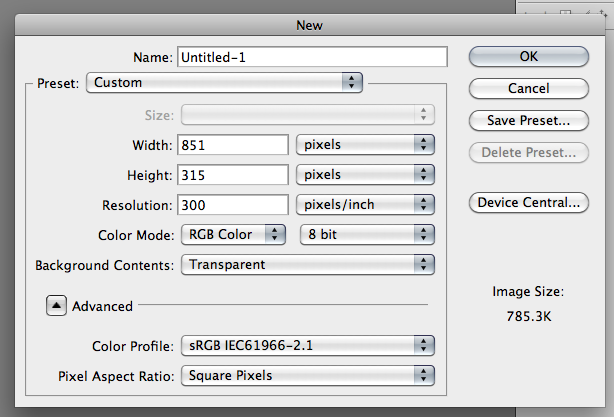
Task: Click the OK button
Action: pyautogui.click(x=529, y=57)
